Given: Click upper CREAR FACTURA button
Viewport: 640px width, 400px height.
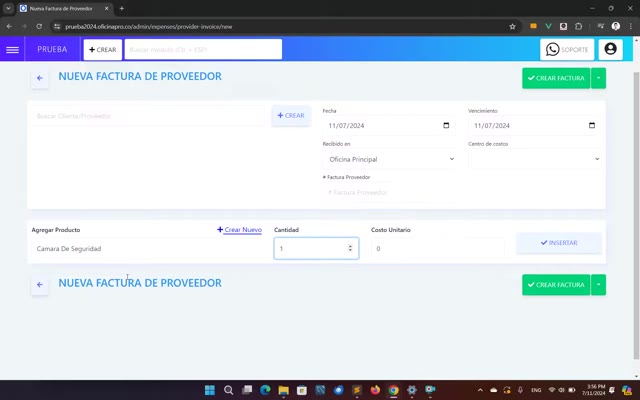Looking at the screenshot, I should point(556,78).
